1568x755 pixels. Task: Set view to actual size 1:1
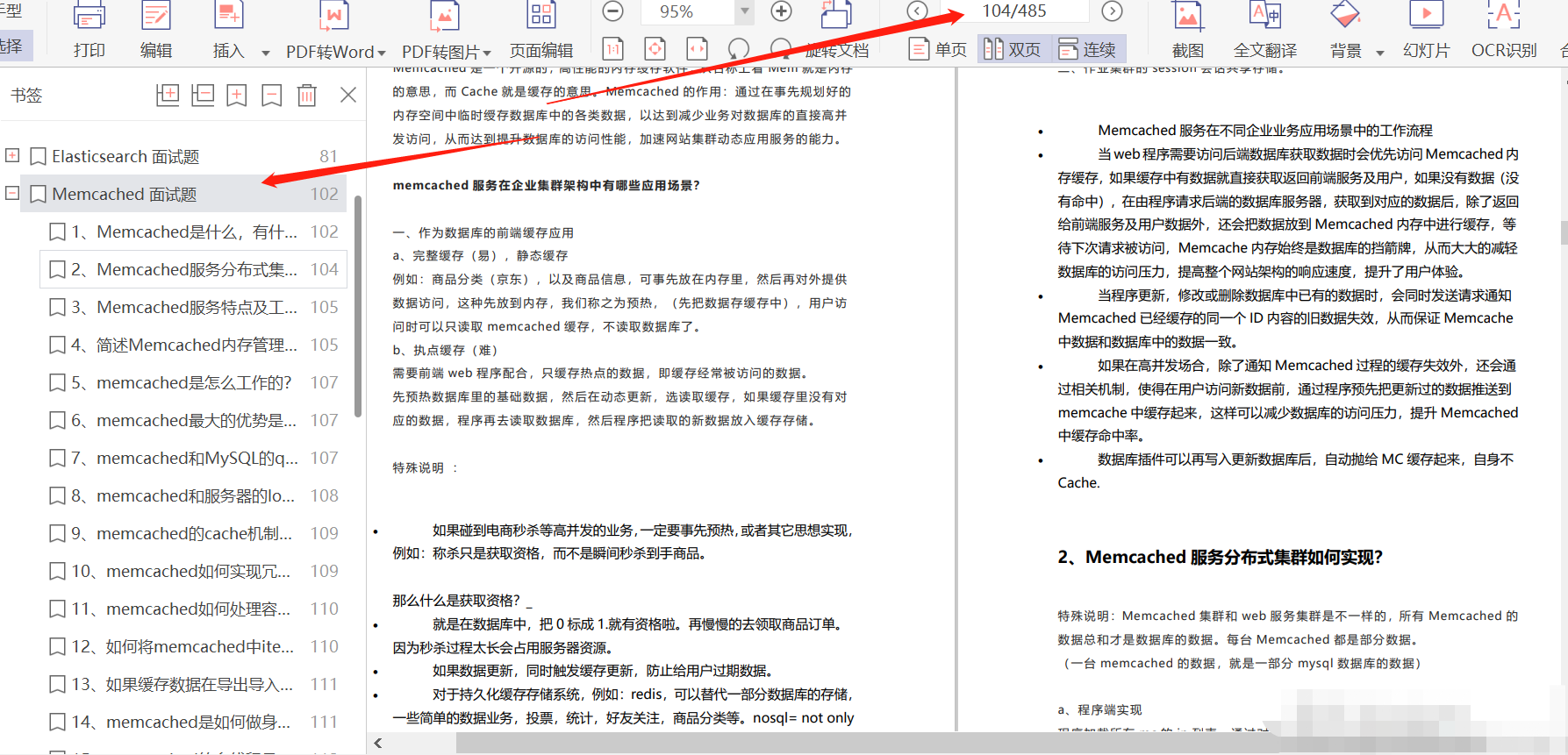click(613, 49)
